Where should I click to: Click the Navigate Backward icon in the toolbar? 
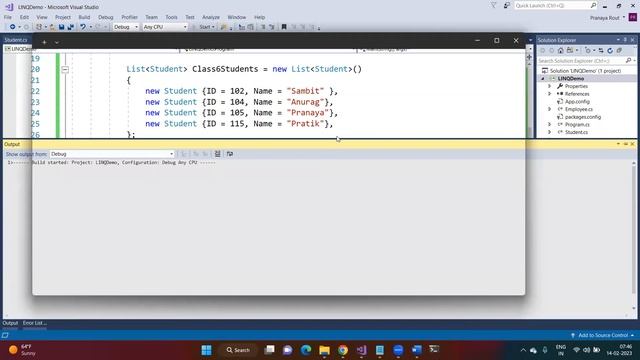point(13,27)
